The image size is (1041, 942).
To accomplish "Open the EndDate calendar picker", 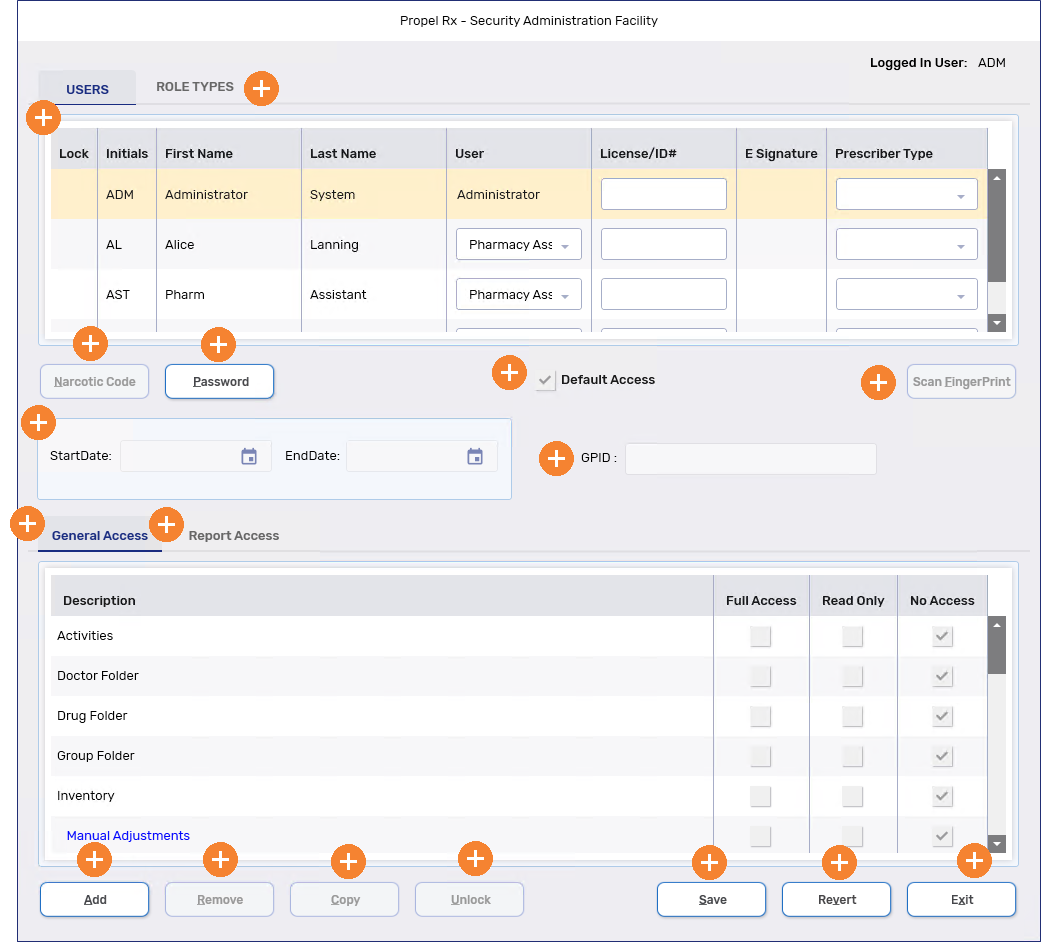I will coord(475,455).
